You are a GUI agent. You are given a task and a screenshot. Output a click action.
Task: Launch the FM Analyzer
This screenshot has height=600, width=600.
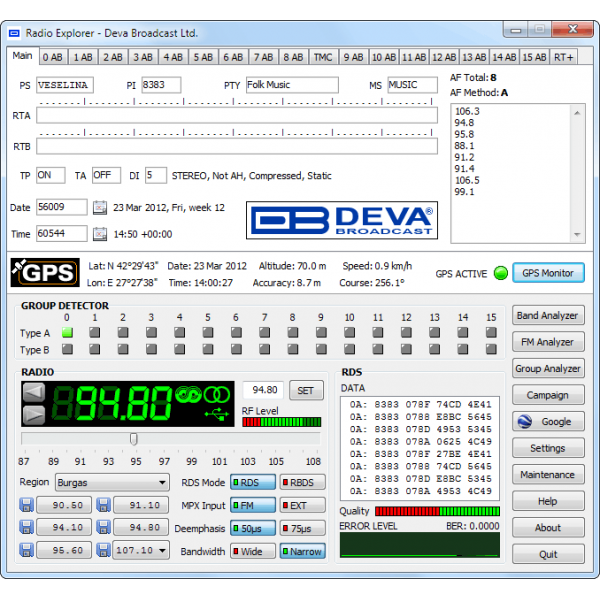(x=548, y=342)
